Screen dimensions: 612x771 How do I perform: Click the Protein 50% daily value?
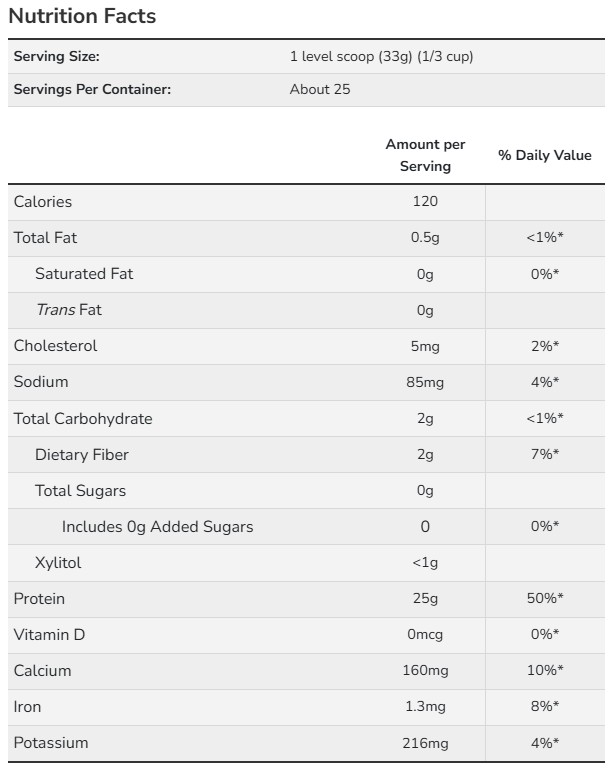coord(545,599)
